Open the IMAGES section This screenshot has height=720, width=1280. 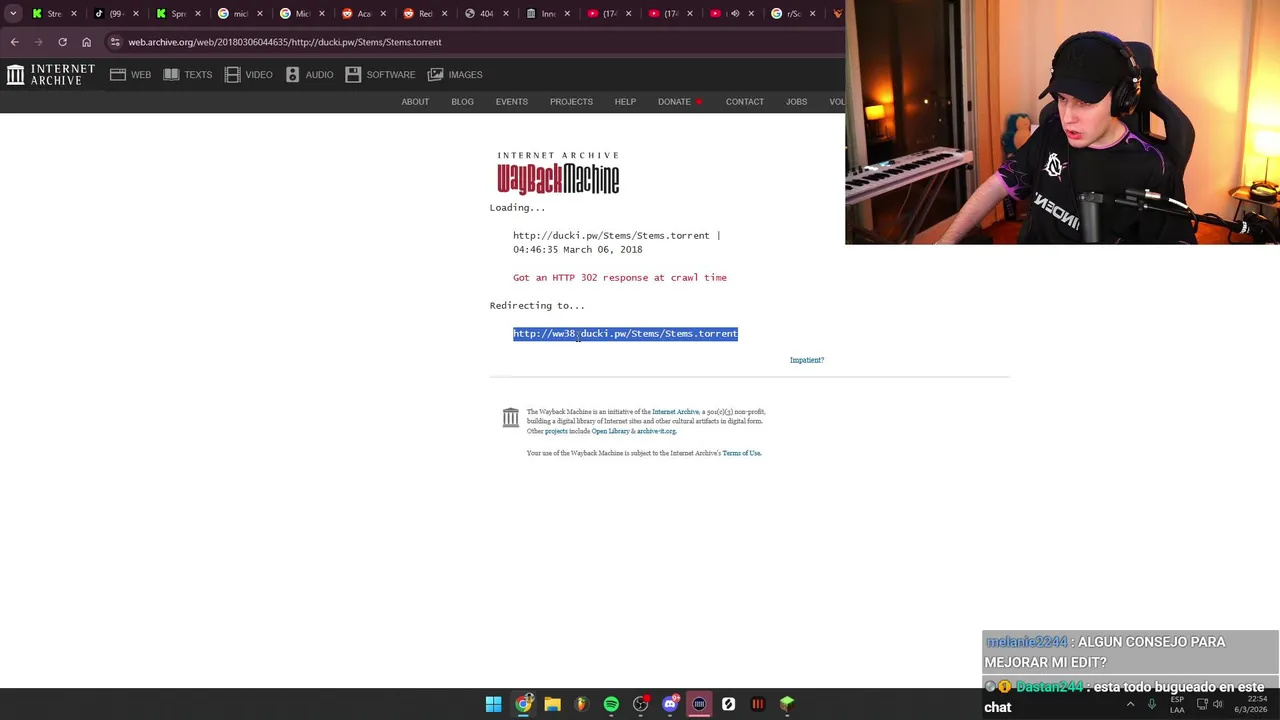455,75
